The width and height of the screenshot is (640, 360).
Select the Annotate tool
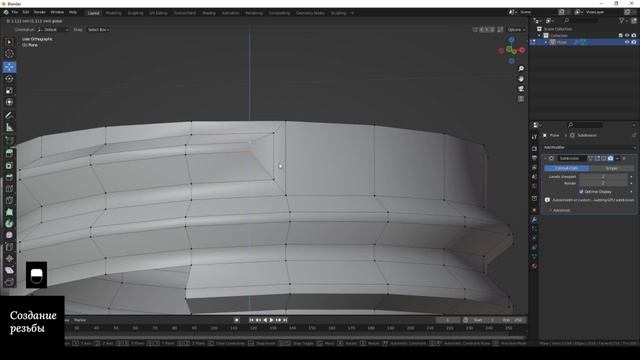click(x=9, y=116)
